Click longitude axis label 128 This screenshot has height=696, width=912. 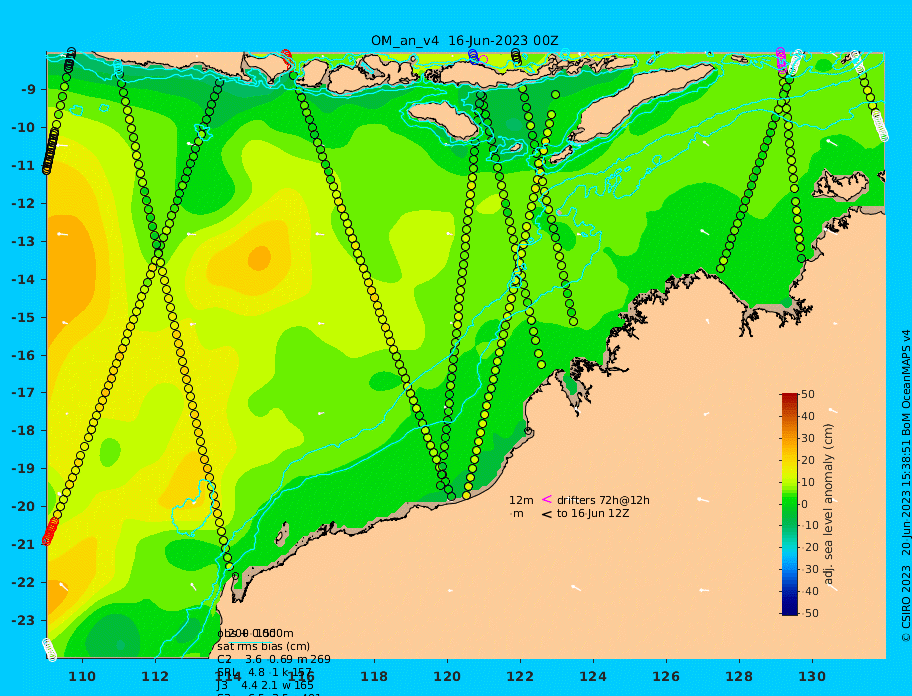pyautogui.click(x=739, y=676)
